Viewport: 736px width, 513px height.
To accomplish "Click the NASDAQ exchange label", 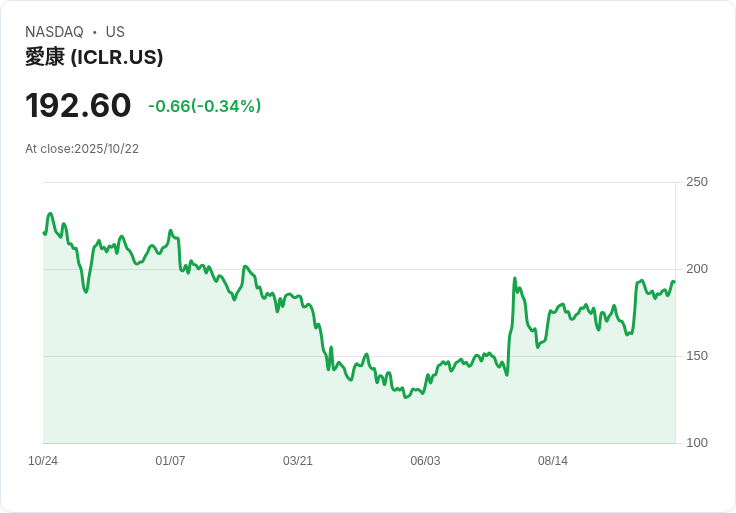I will [54, 32].
